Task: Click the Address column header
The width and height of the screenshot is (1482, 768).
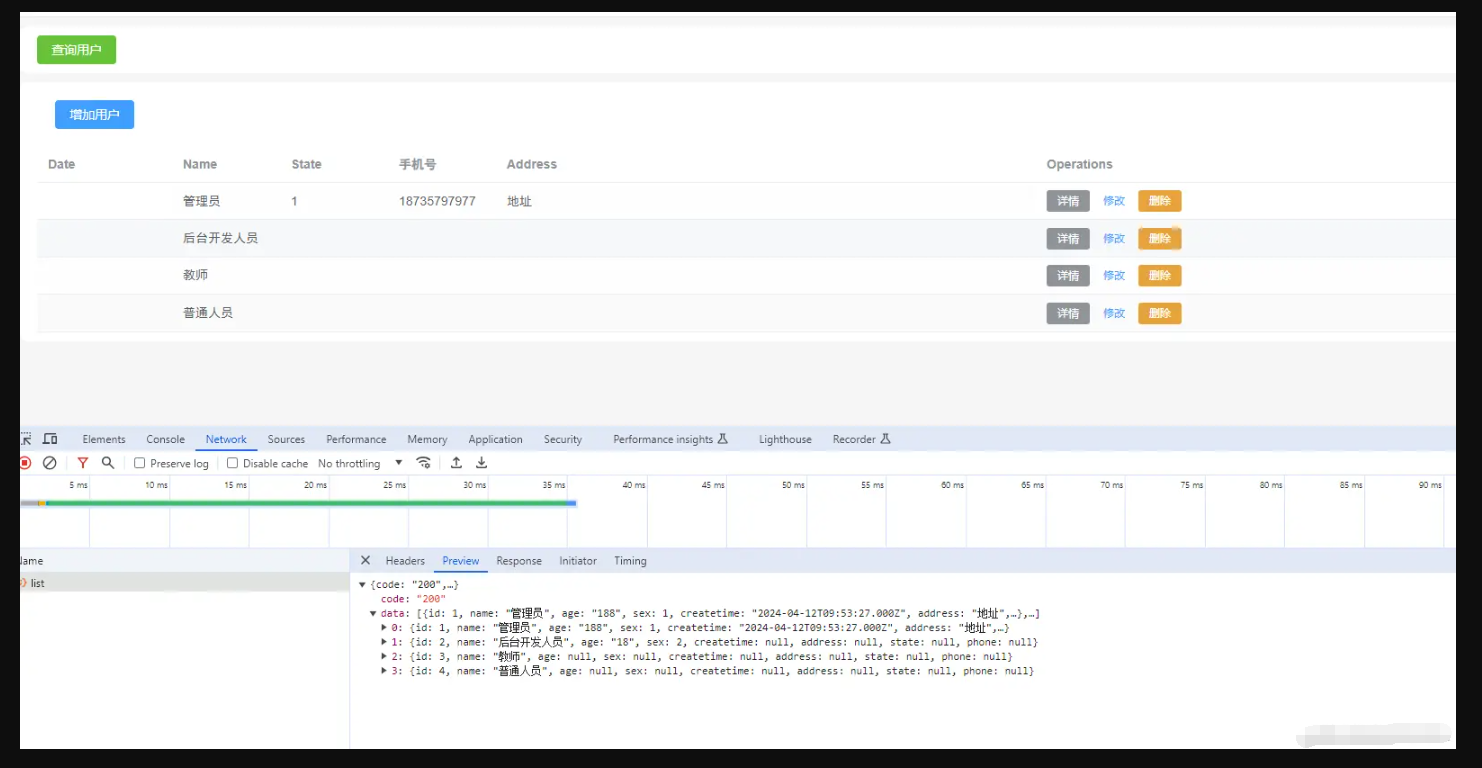Action: pos(532,164)
